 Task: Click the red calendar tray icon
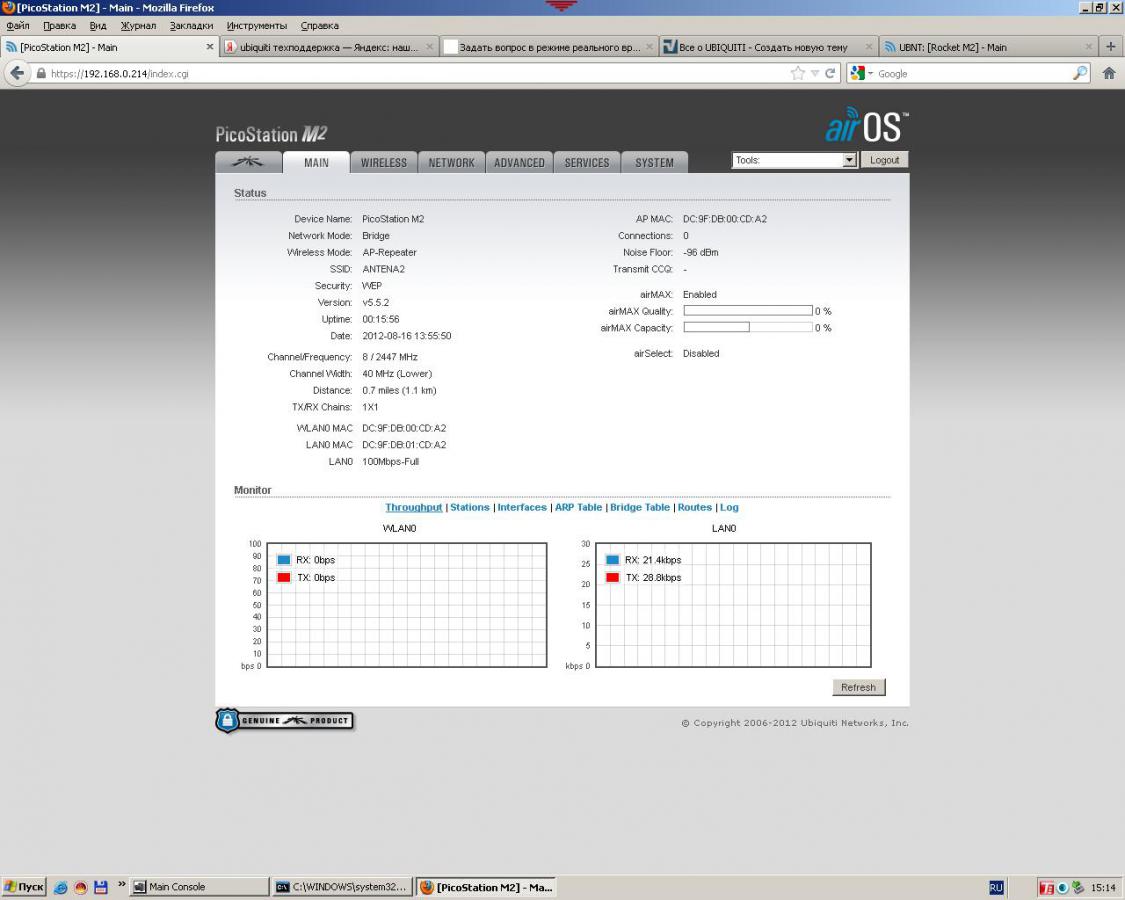click(1047, 888)
